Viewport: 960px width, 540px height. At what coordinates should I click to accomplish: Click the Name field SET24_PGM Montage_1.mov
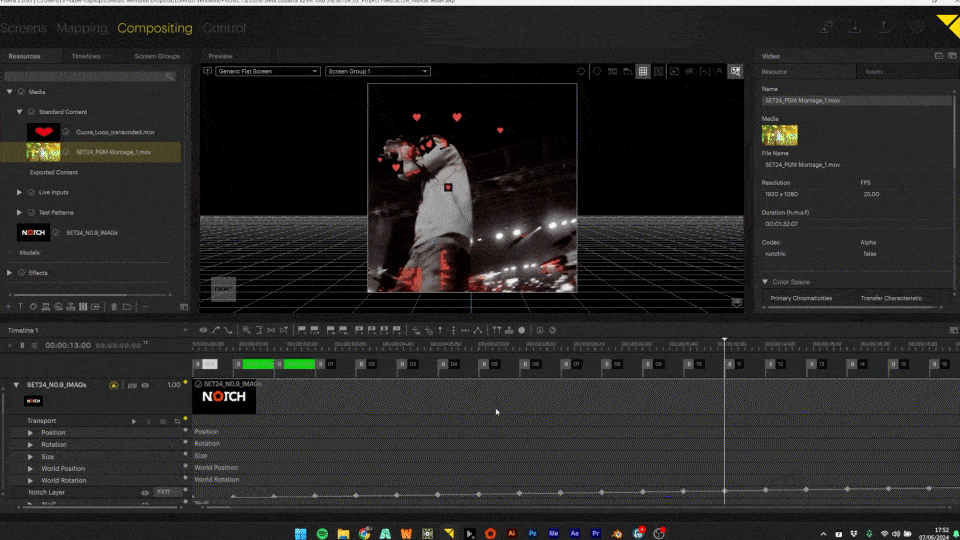click(x=855, y=101)
